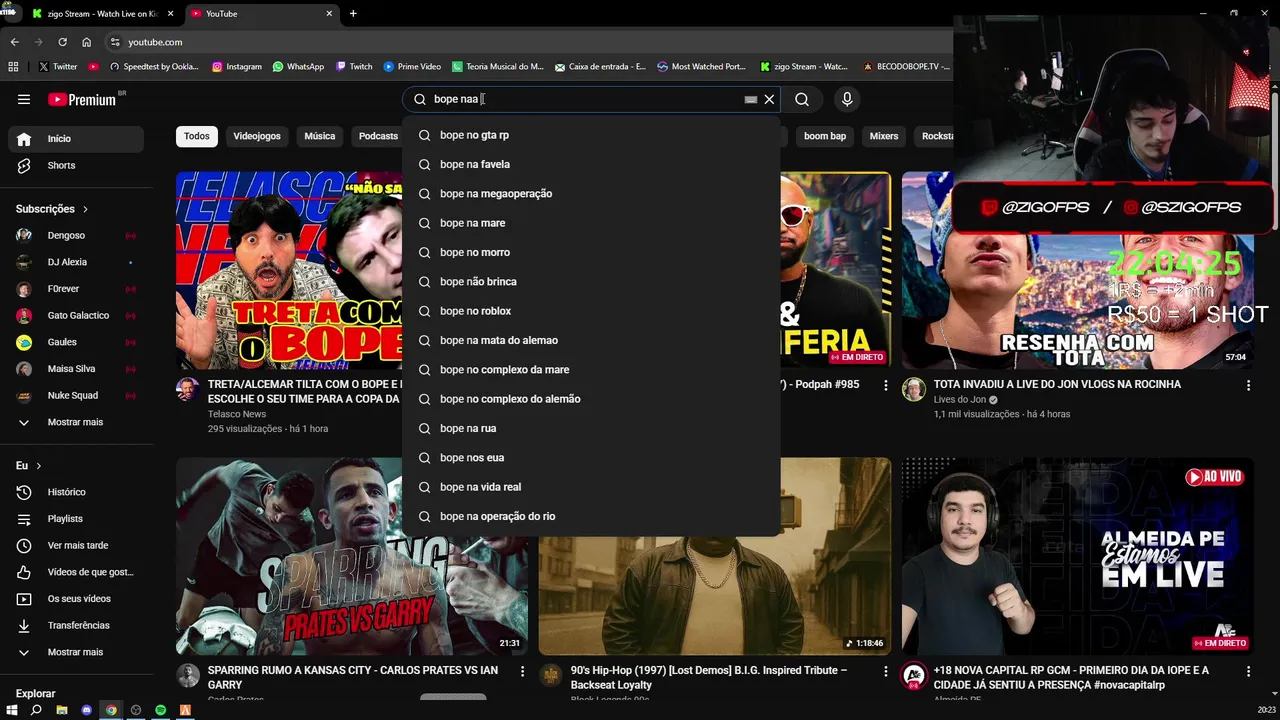Open the 'Sparring Prates vs Garry' thumbnail
The width and height of the screenshot is (1280, 720).
[x=352, y=556]
